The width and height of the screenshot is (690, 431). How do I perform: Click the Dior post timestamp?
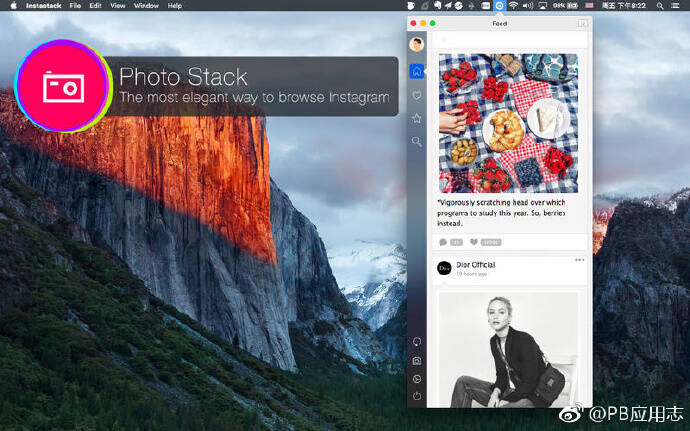(x=471, y=274)
